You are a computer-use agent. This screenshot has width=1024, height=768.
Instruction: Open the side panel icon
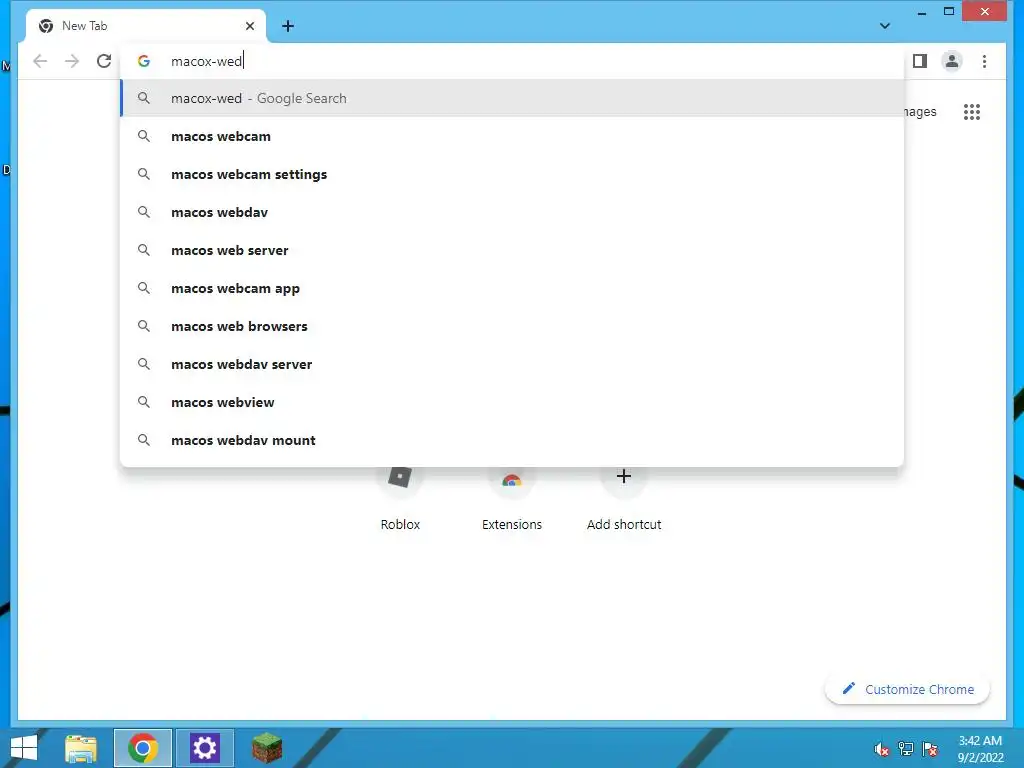point(920,61)
